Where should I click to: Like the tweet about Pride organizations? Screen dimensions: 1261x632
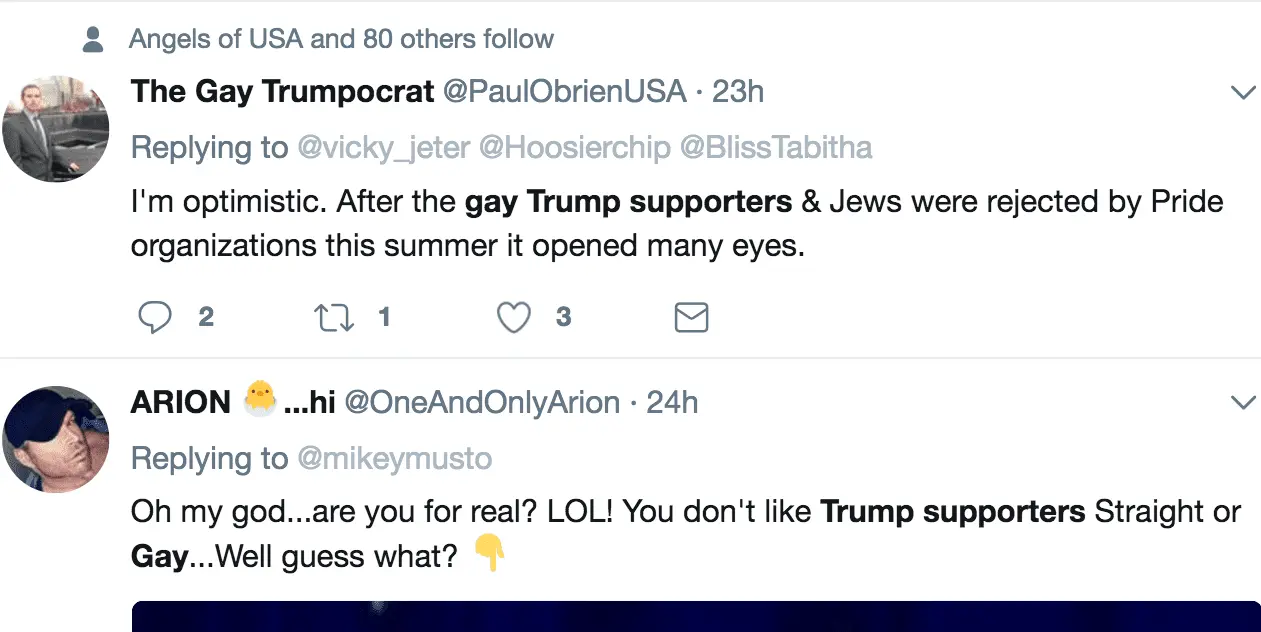514,318
